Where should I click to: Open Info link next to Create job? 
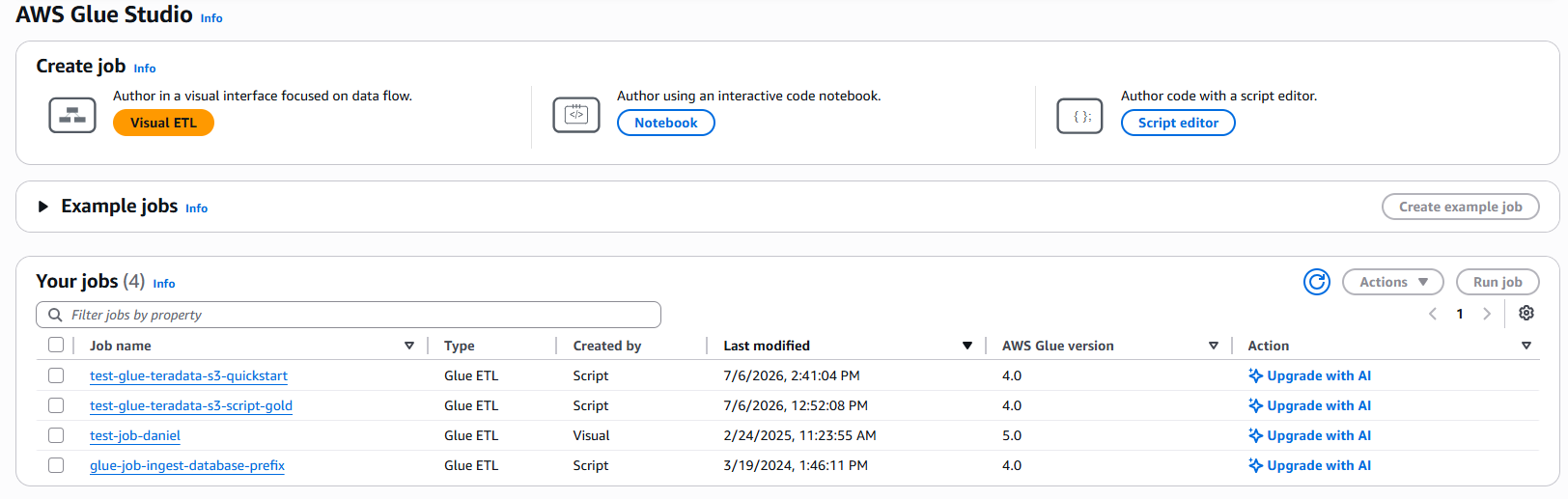coord(145,69)
